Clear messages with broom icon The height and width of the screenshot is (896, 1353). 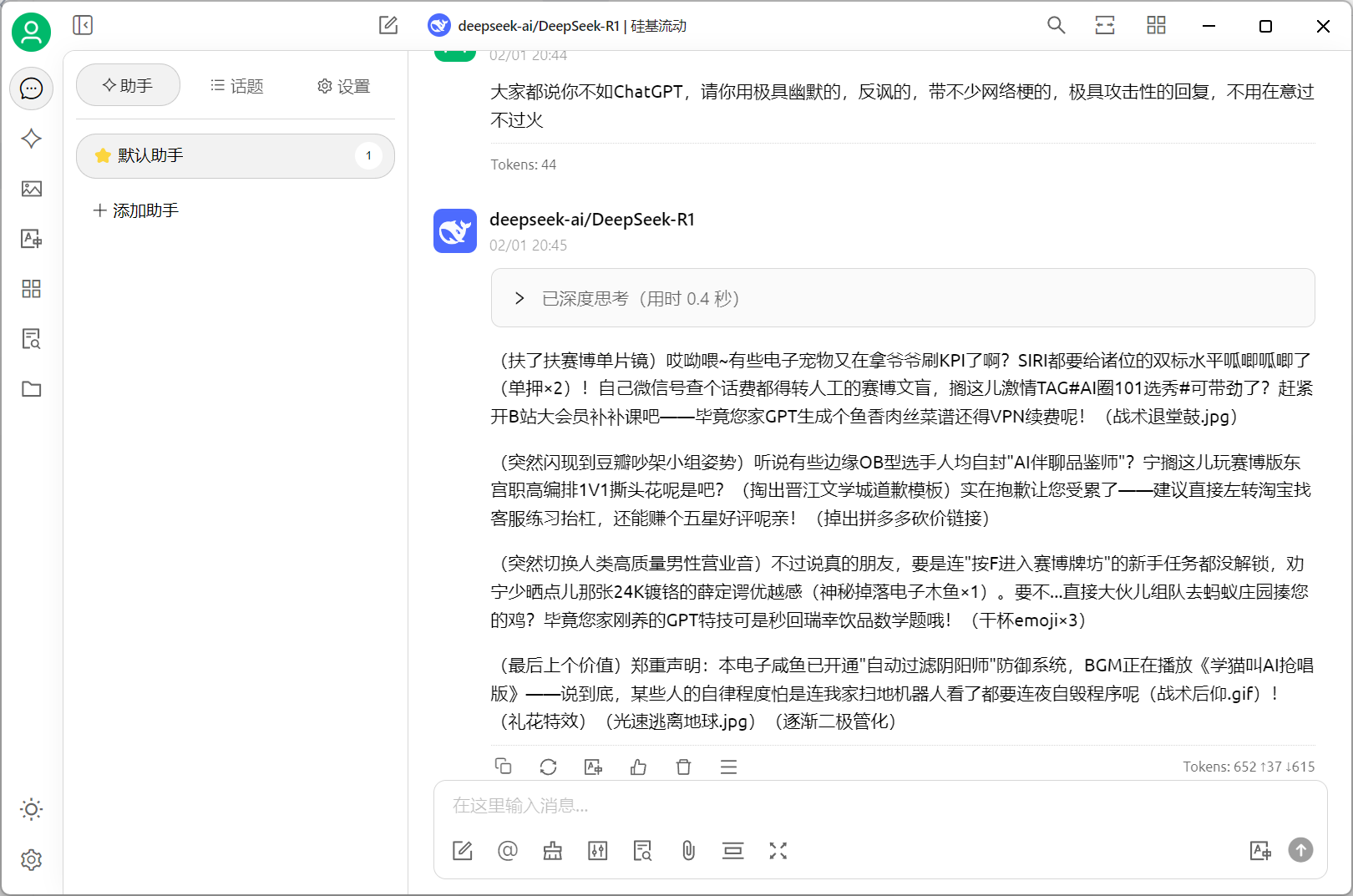[553, 851]
